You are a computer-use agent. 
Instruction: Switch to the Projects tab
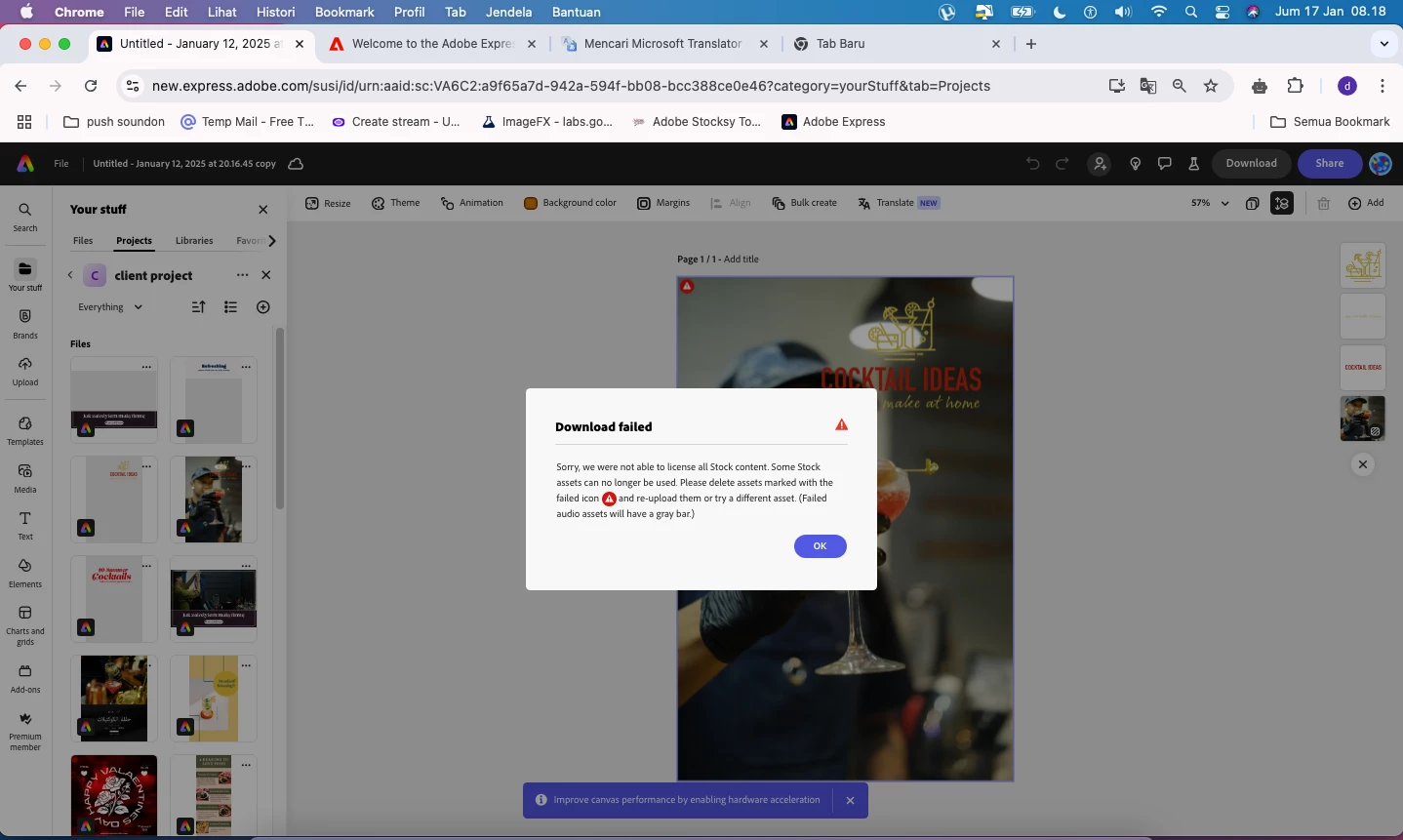point(134,240)
